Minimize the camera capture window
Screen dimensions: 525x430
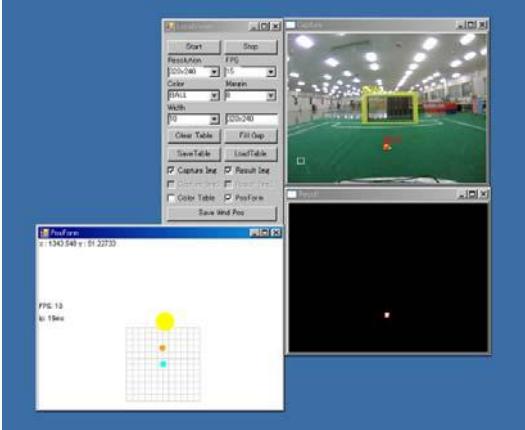(x=461, y=25)
